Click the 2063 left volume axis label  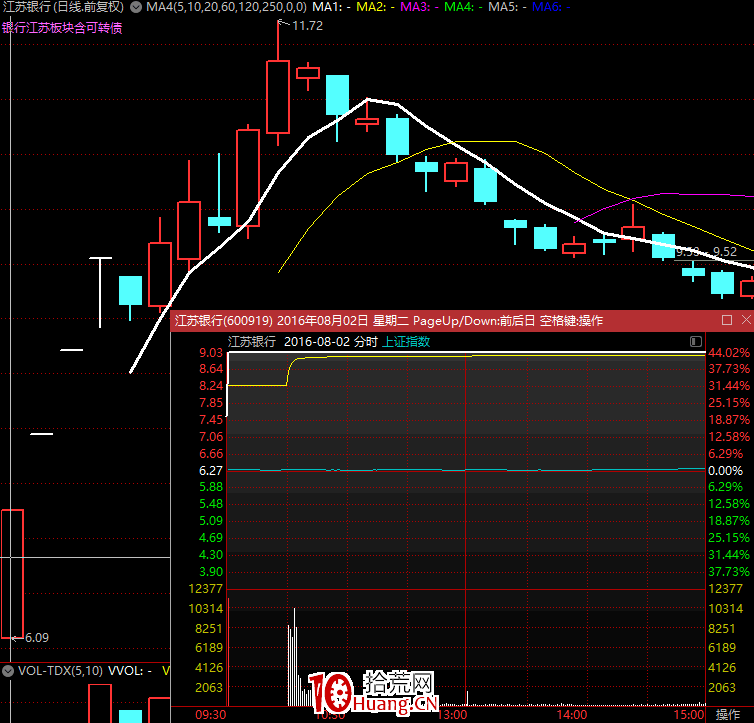pos(209,687)
